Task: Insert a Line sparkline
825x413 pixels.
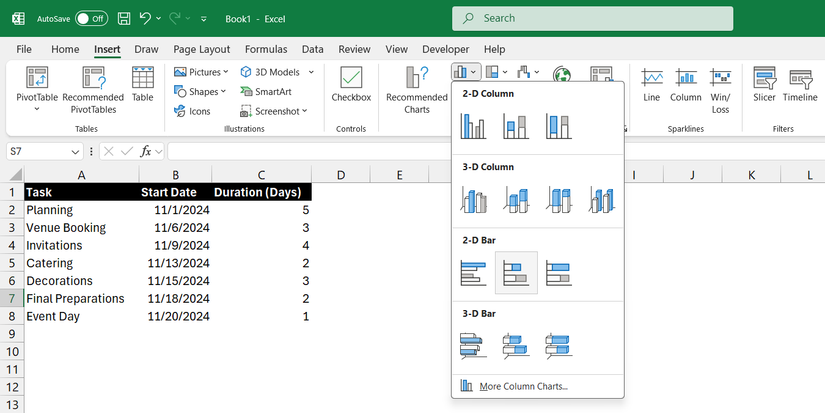Action: tap(652, 85)
